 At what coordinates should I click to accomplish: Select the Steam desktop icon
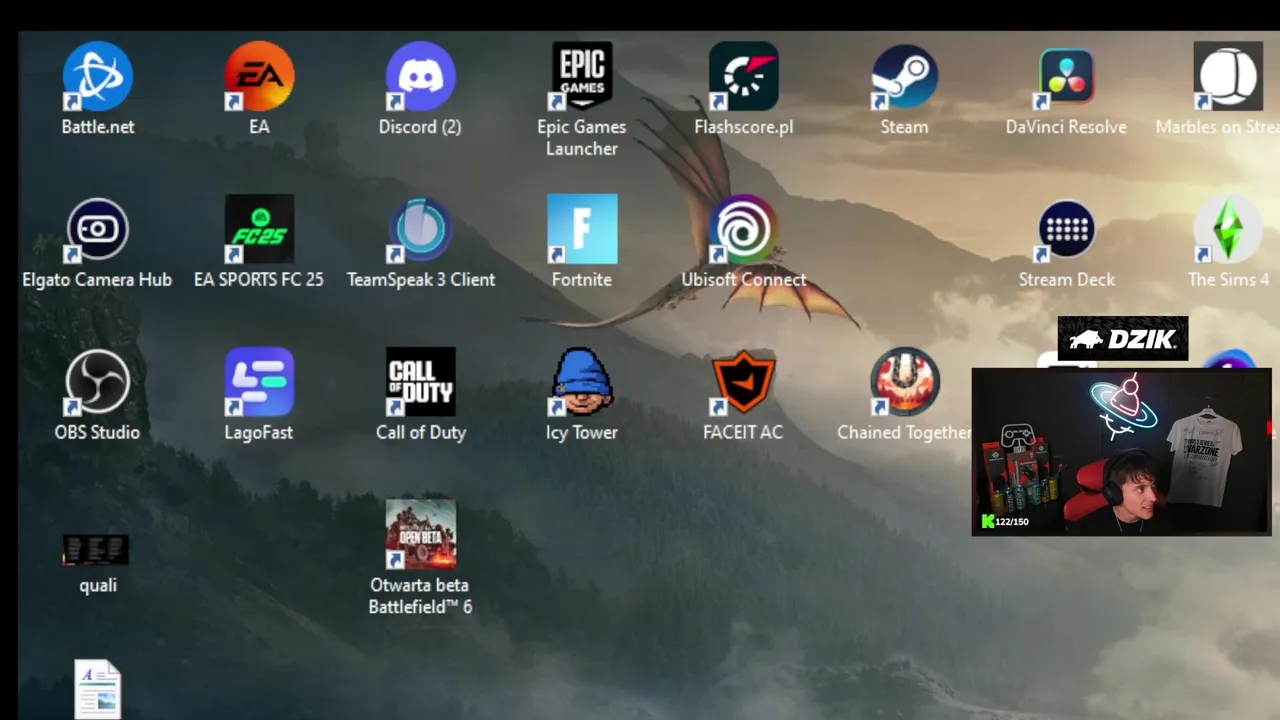(x=904, y=77)
